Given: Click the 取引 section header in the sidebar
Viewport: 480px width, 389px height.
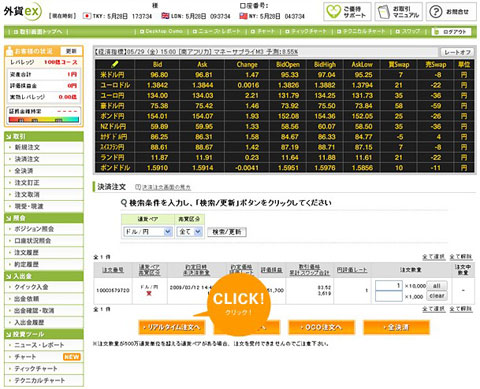Looking at the screenshot, I should (x=44, y=136).
